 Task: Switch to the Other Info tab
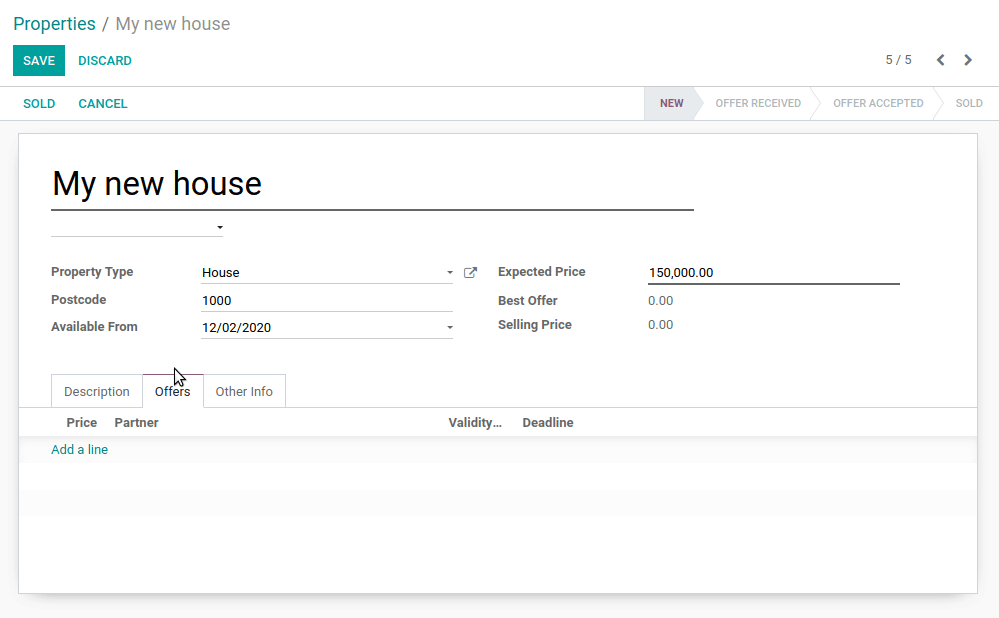click(244, 391)
